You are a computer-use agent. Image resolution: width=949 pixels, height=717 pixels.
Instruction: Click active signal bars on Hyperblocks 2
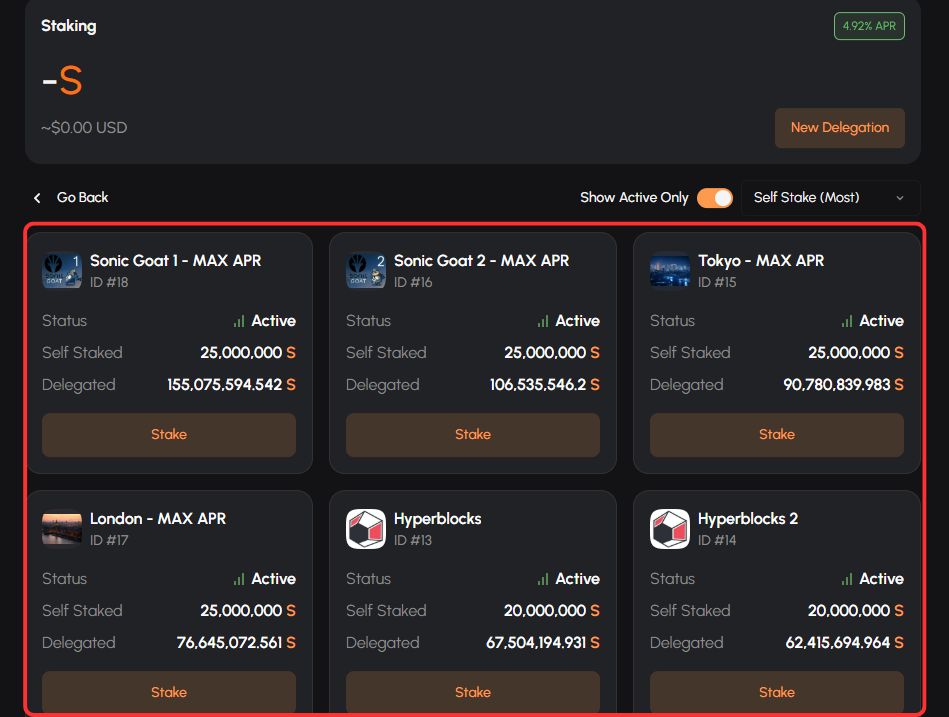(847, 579)
